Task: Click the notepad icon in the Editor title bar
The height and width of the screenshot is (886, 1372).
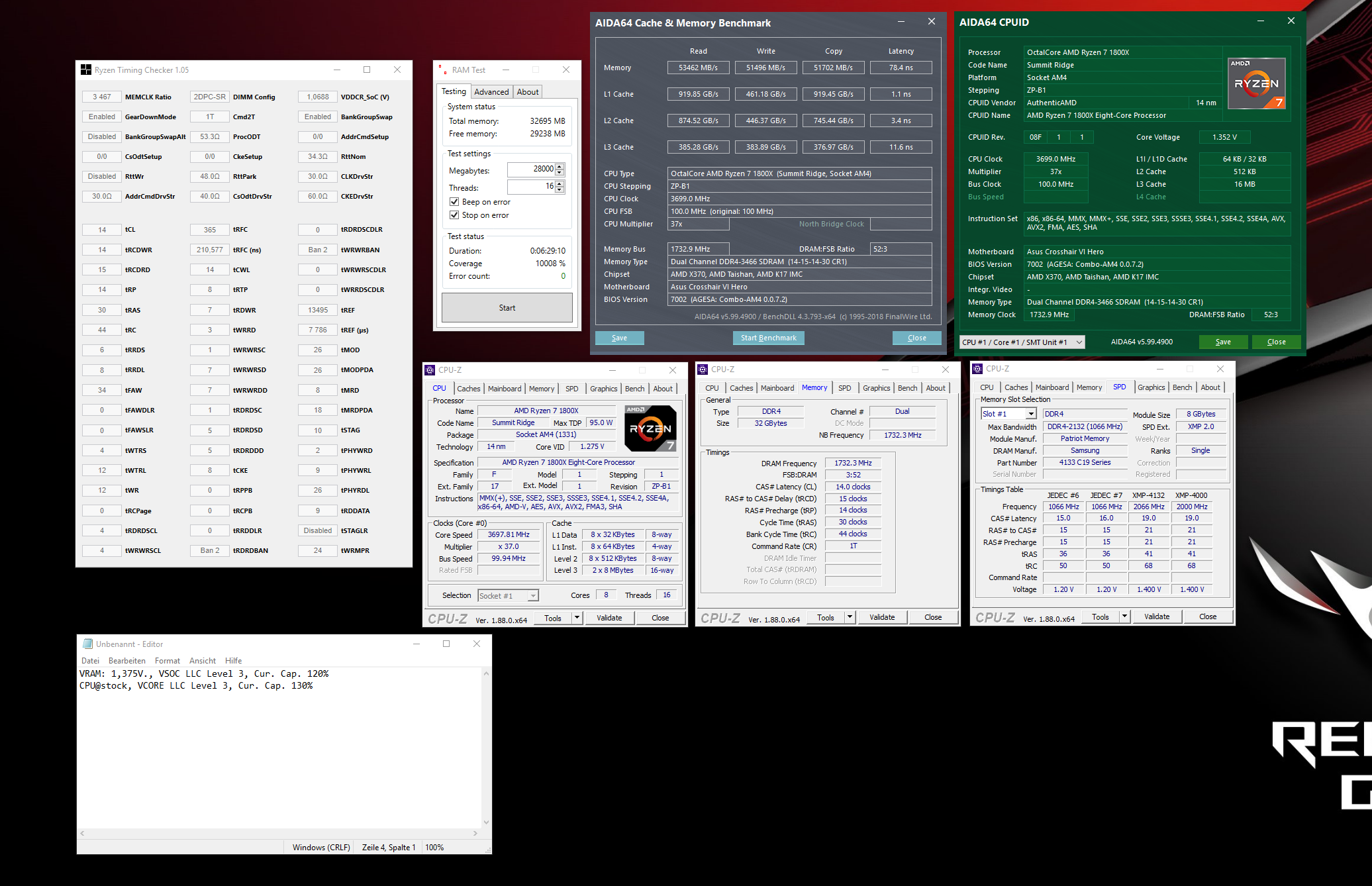Action: coord(87,643)
